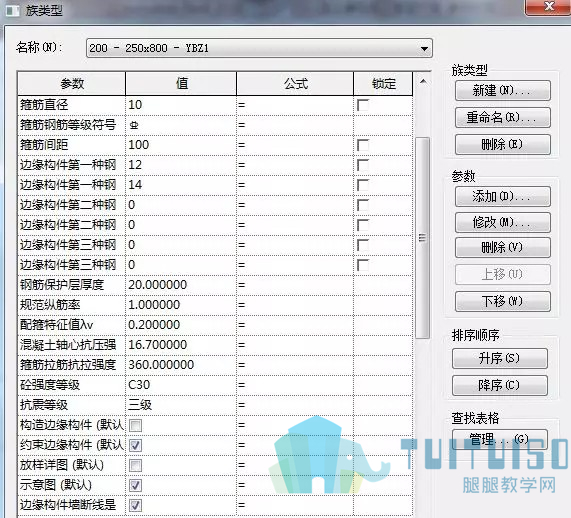Select 箍筋拉筋抗拉强度 value 360.000000
The height and width of the screenshot is (518, 571).
tap(181, 365)
